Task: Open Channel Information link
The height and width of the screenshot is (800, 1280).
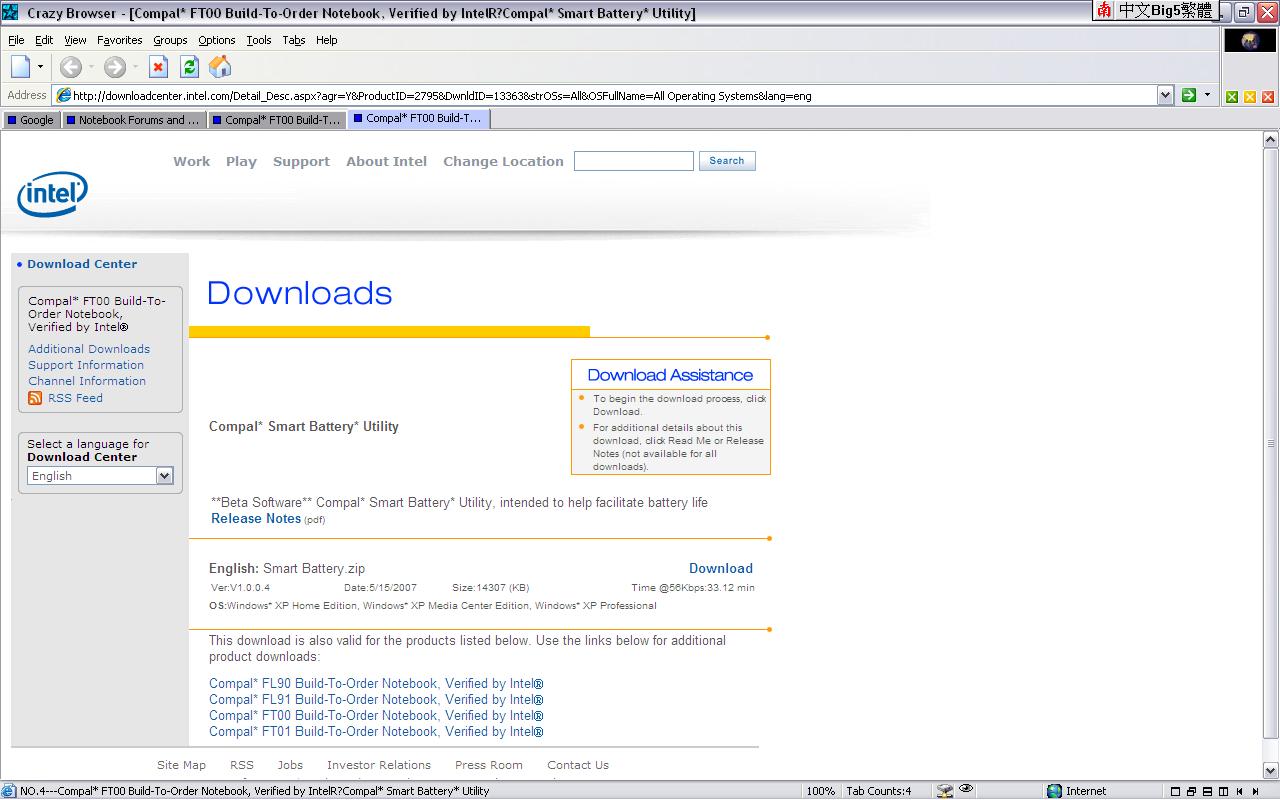Action: click(x=87, y=381)
